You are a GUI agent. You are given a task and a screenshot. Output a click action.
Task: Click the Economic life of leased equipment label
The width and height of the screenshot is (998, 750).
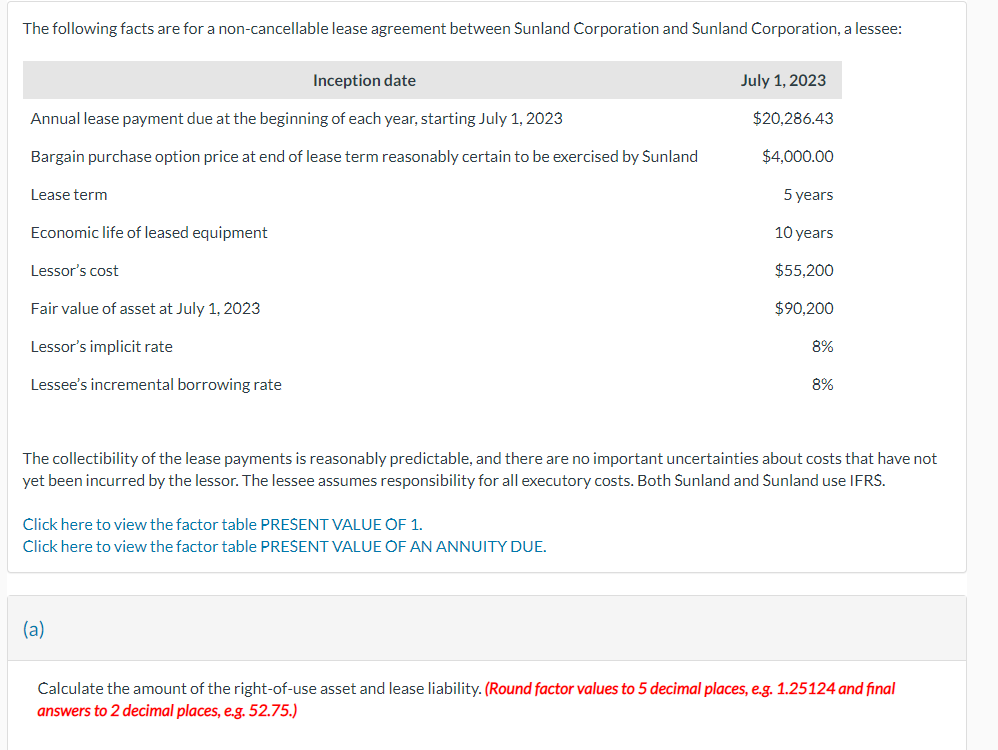[x=149, y=233]
